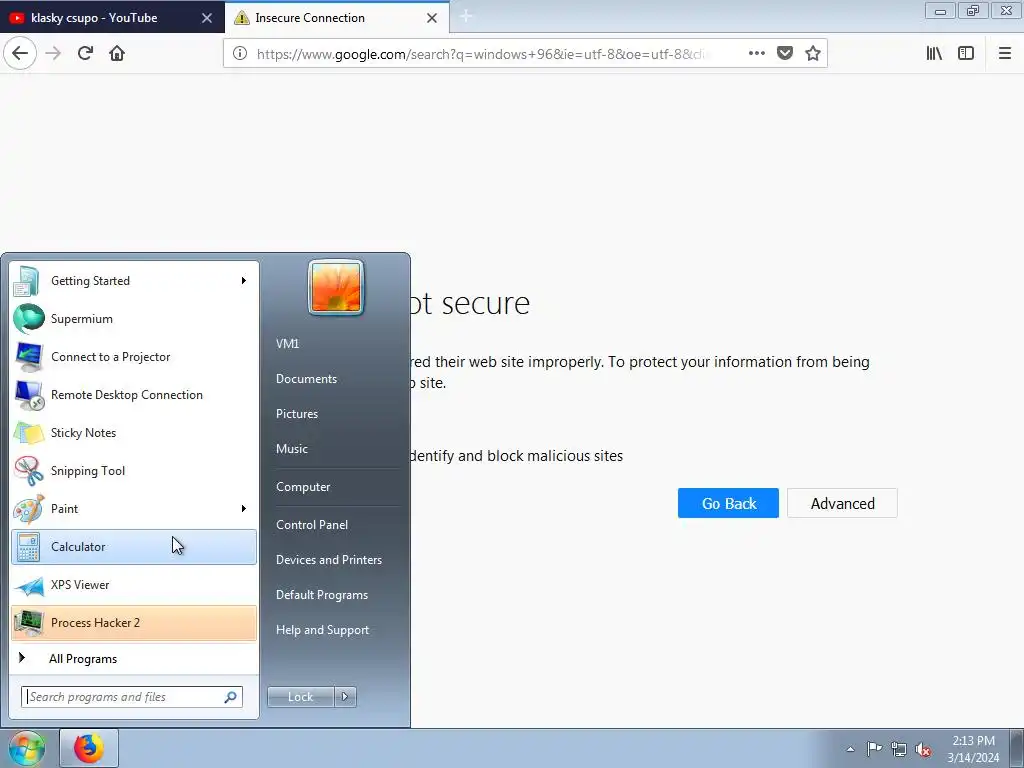Open the taskbar clock showing 2:13 PM
Viewport: 1024px width, 768px height.
tap(973, 748)
